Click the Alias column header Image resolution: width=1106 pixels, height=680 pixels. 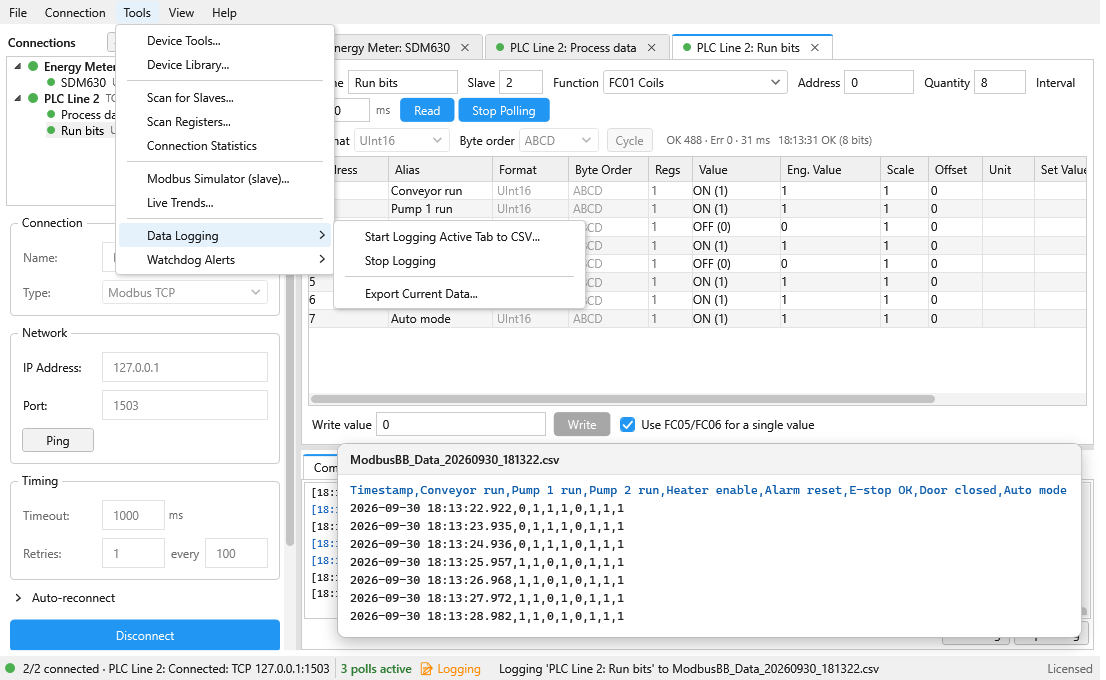(x=440, y=170)
